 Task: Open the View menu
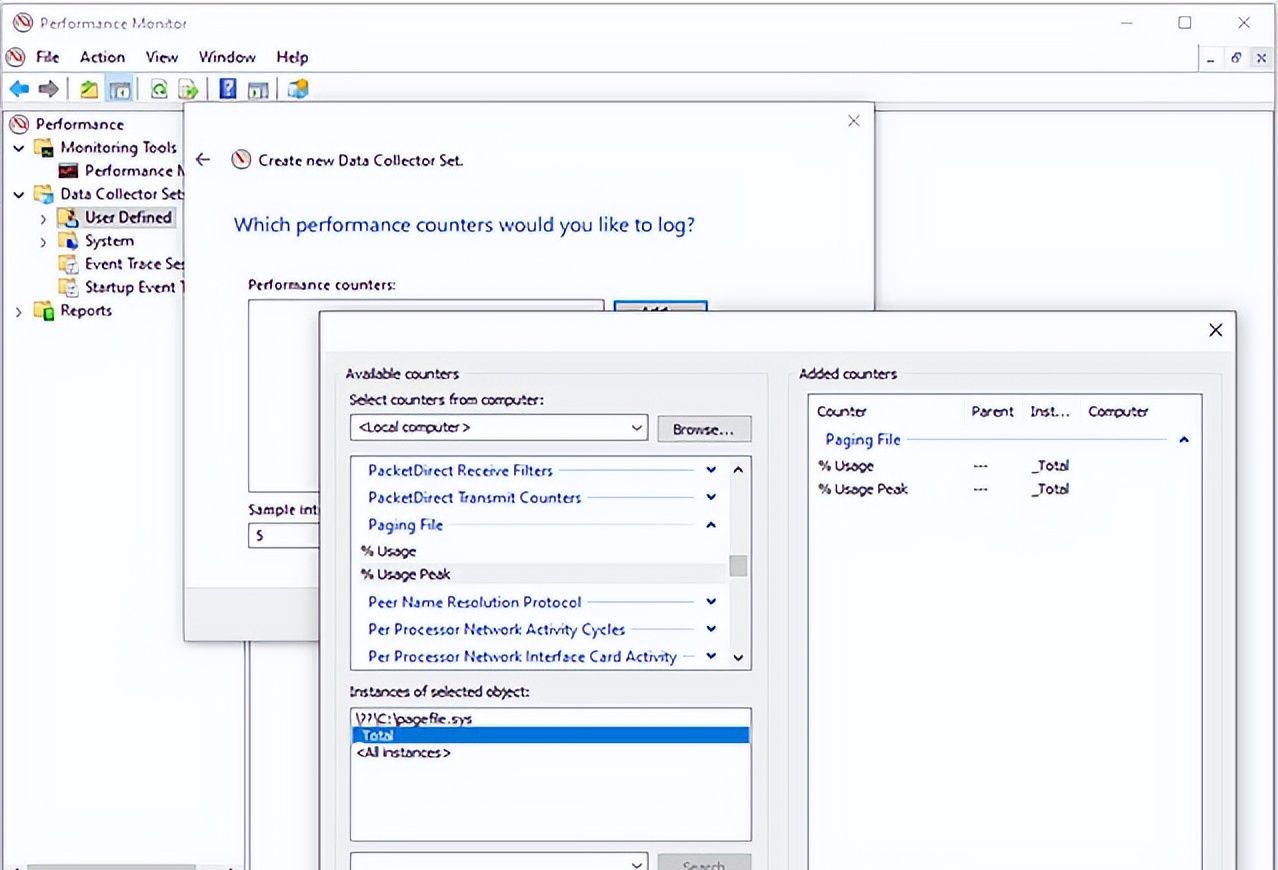(161, 57)
